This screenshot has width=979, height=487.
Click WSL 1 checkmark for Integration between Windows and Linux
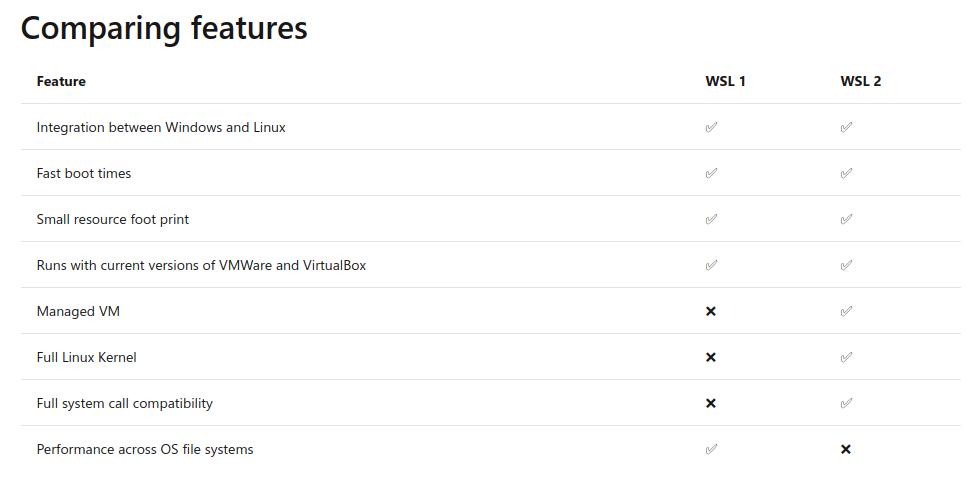(711, 127)
